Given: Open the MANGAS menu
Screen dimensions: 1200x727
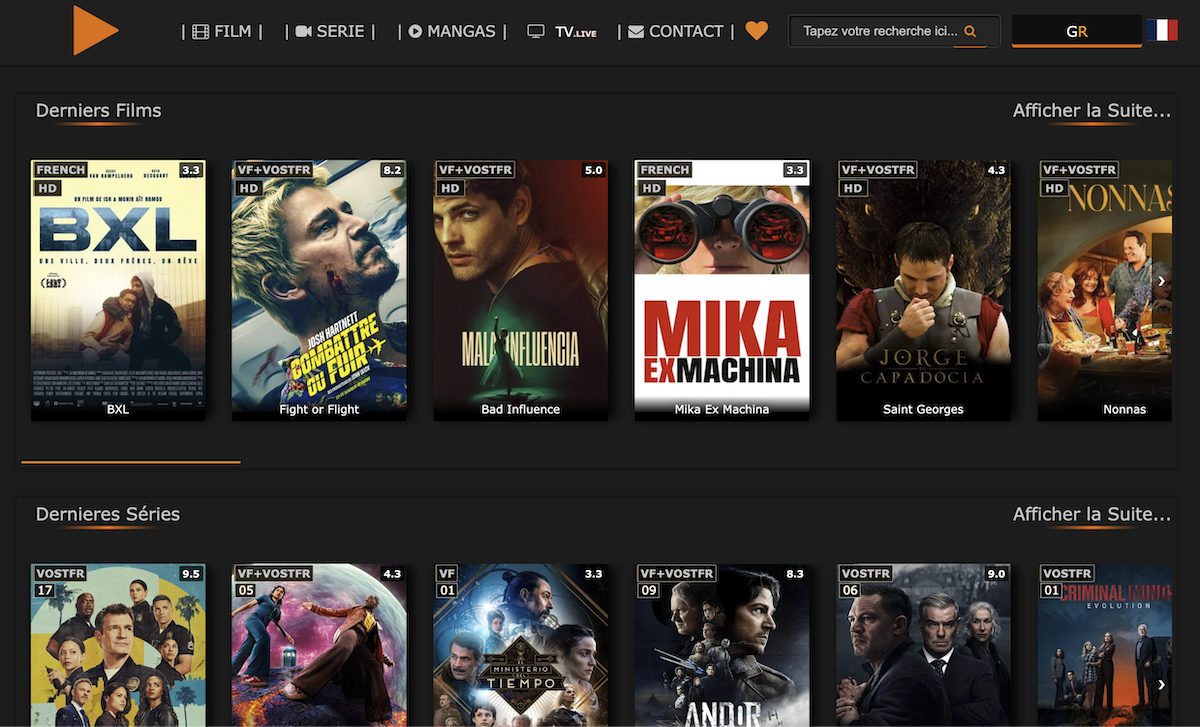Looking at the screenshot, I should pos(452,32).
